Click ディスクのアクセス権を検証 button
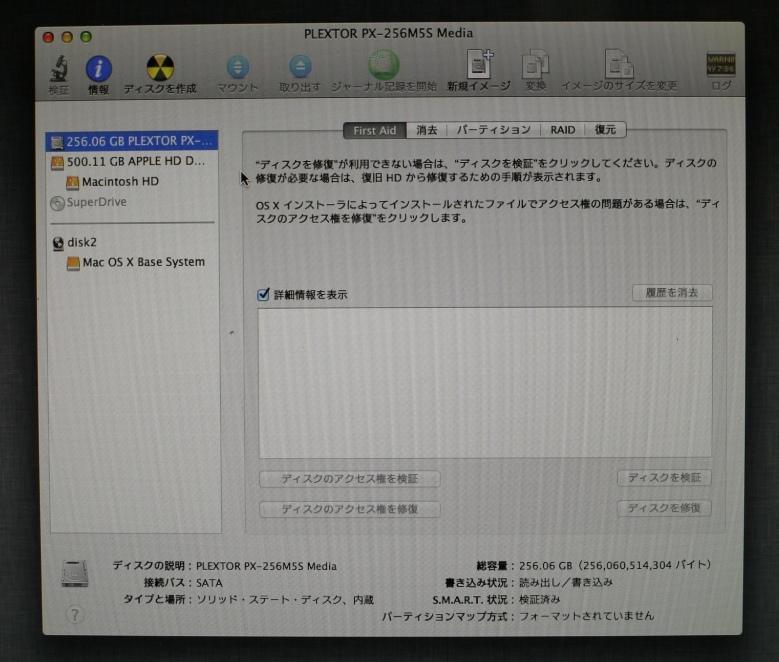779x662 pixels. click(349, 479)
